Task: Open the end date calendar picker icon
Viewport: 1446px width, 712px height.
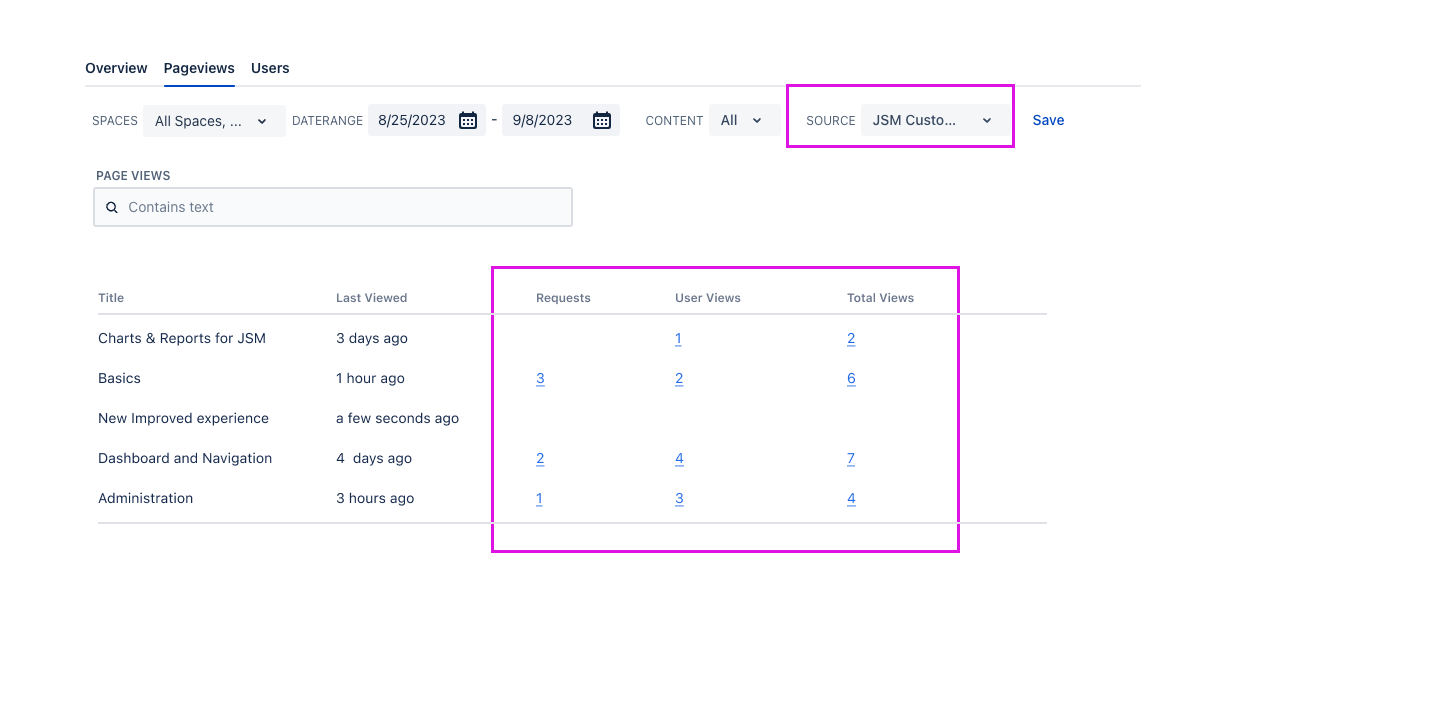Action: pyautogui.click(x=601, y=121)
